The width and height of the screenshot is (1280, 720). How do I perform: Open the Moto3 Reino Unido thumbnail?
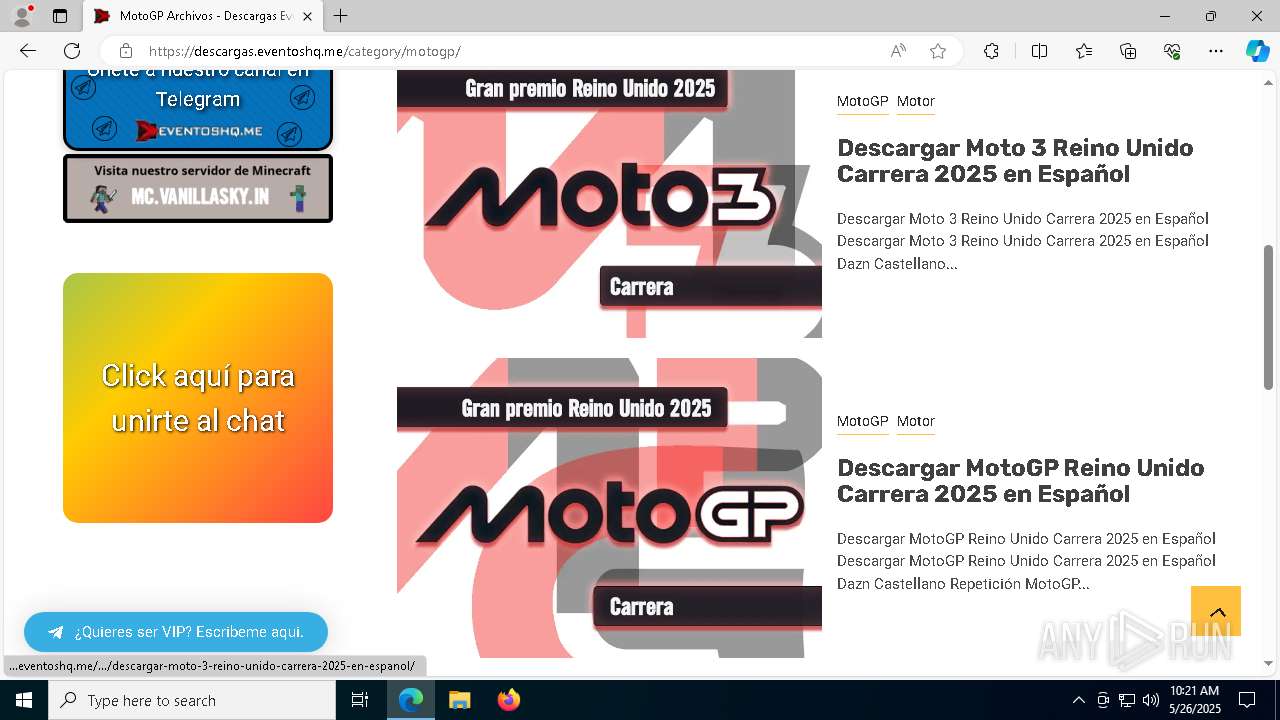(609, 204)
